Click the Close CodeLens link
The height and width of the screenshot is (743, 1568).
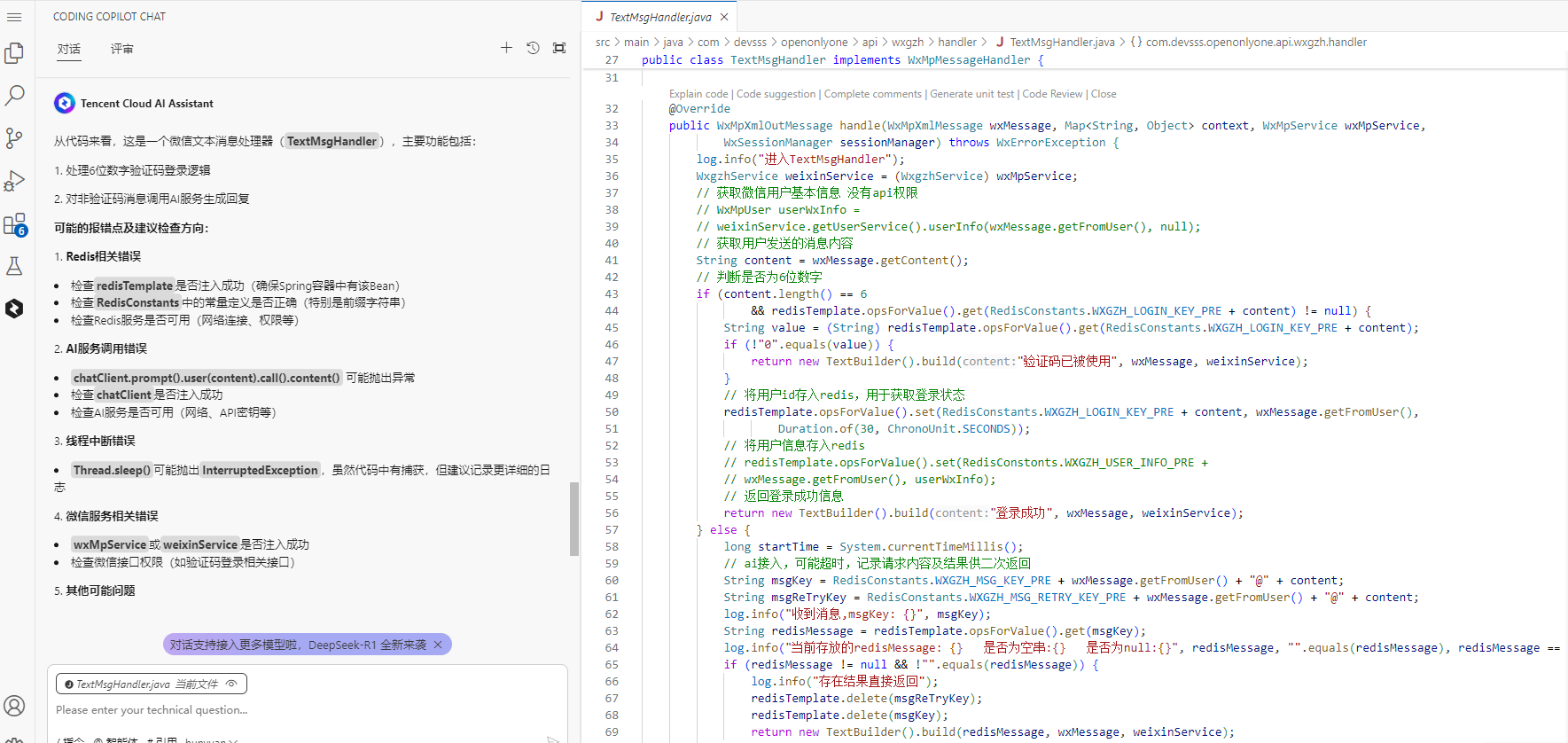(x=1104, y=94)
